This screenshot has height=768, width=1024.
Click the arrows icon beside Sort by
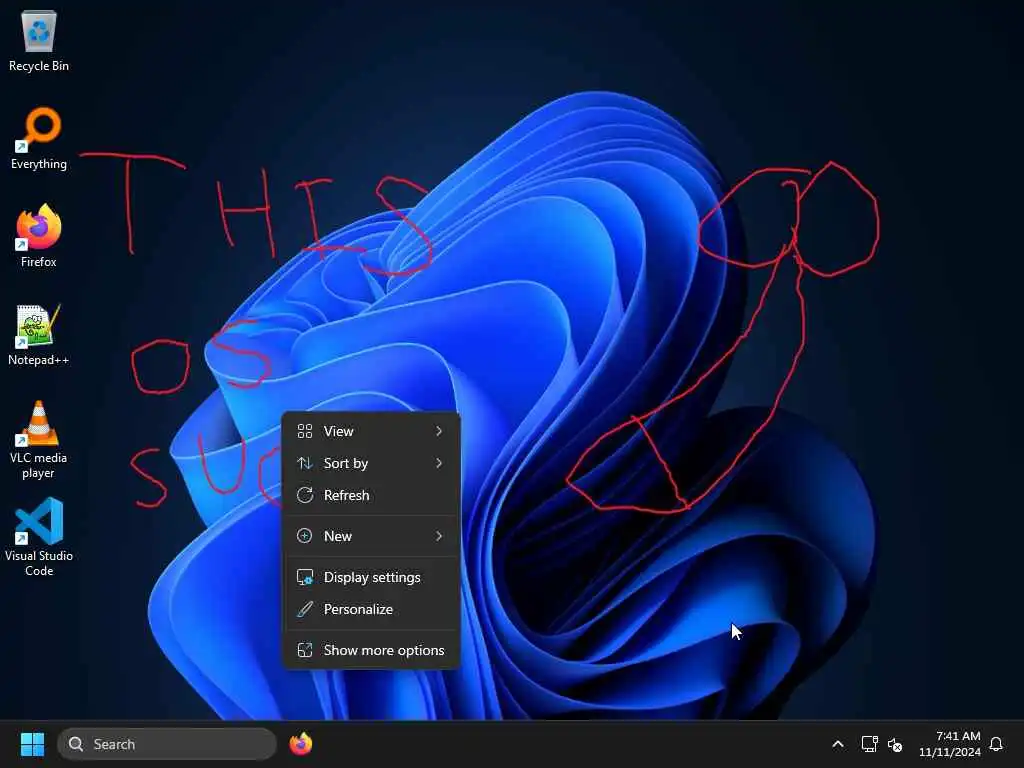[x=304, y=463]
